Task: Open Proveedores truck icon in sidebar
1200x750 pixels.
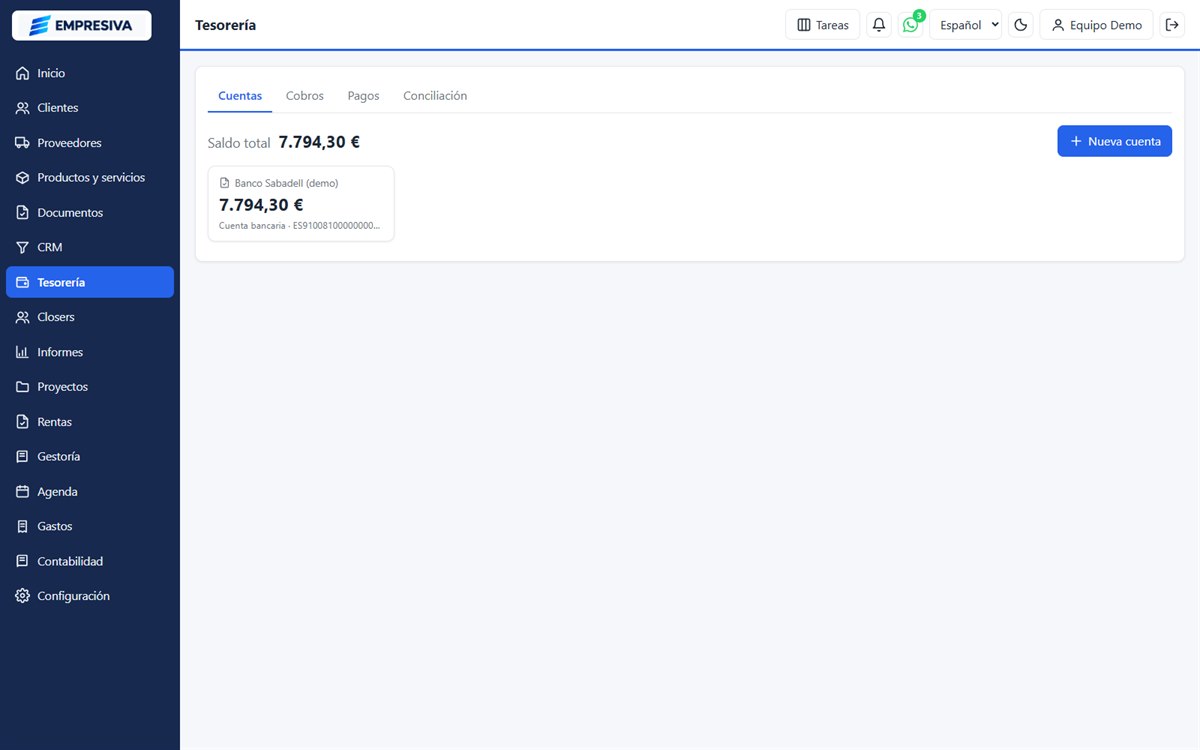Action: (23, 143)
